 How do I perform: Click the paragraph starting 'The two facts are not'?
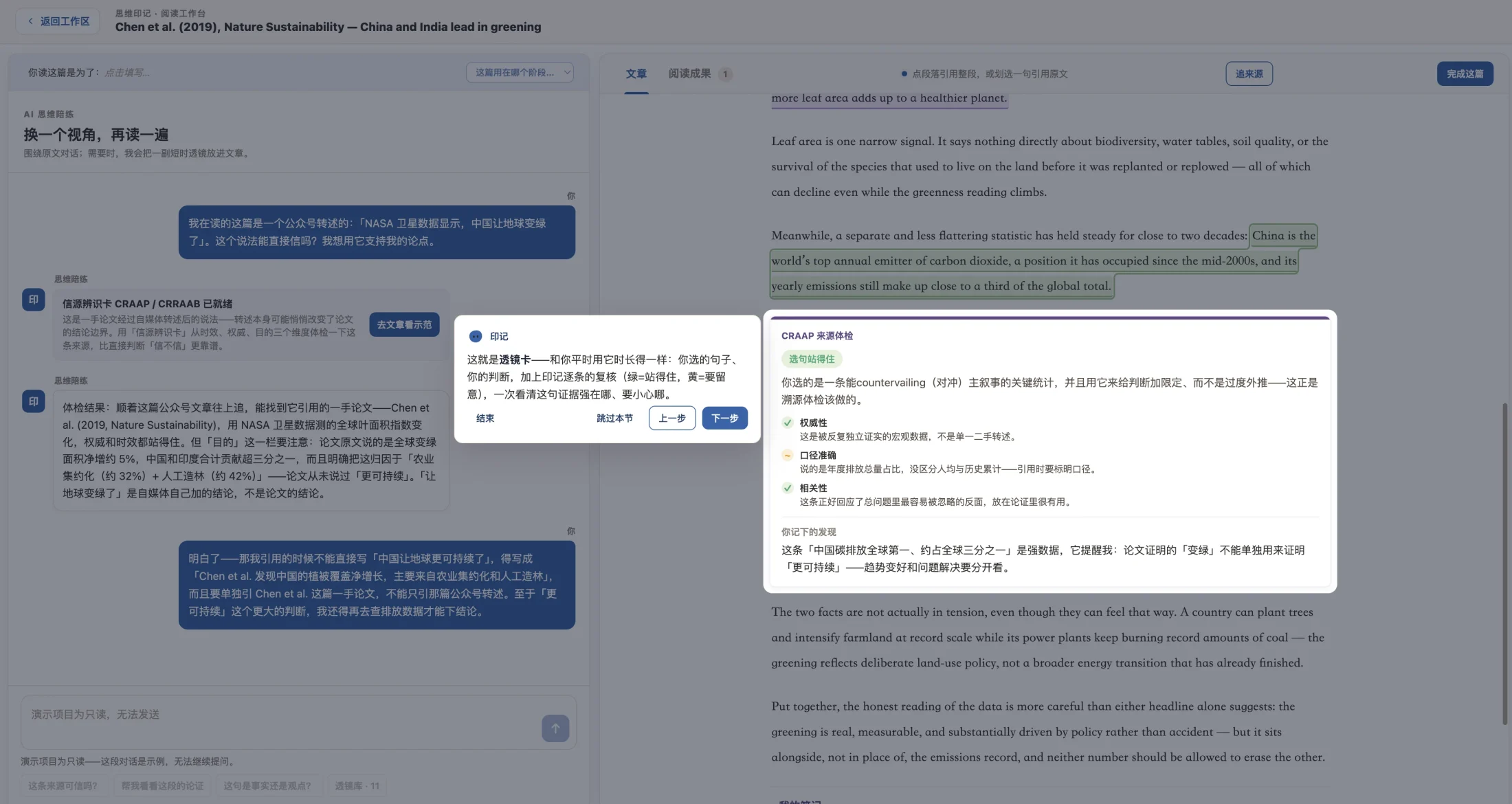(1047, 637)
